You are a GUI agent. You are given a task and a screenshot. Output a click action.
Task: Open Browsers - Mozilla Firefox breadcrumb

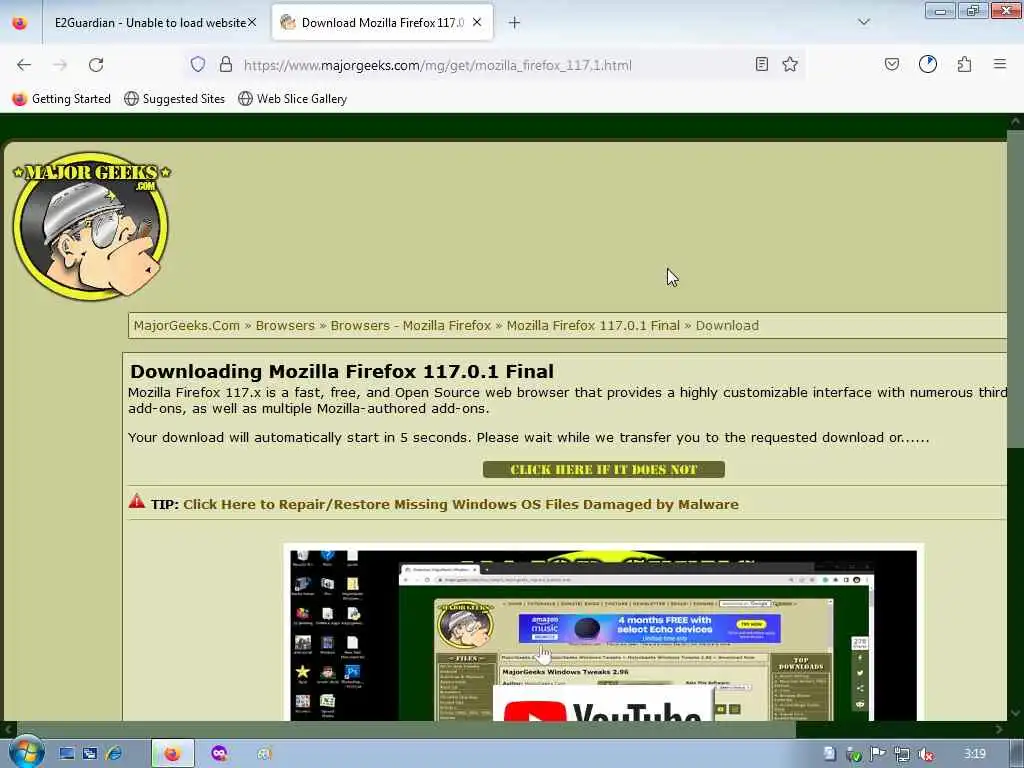click(x=411, y=325)
